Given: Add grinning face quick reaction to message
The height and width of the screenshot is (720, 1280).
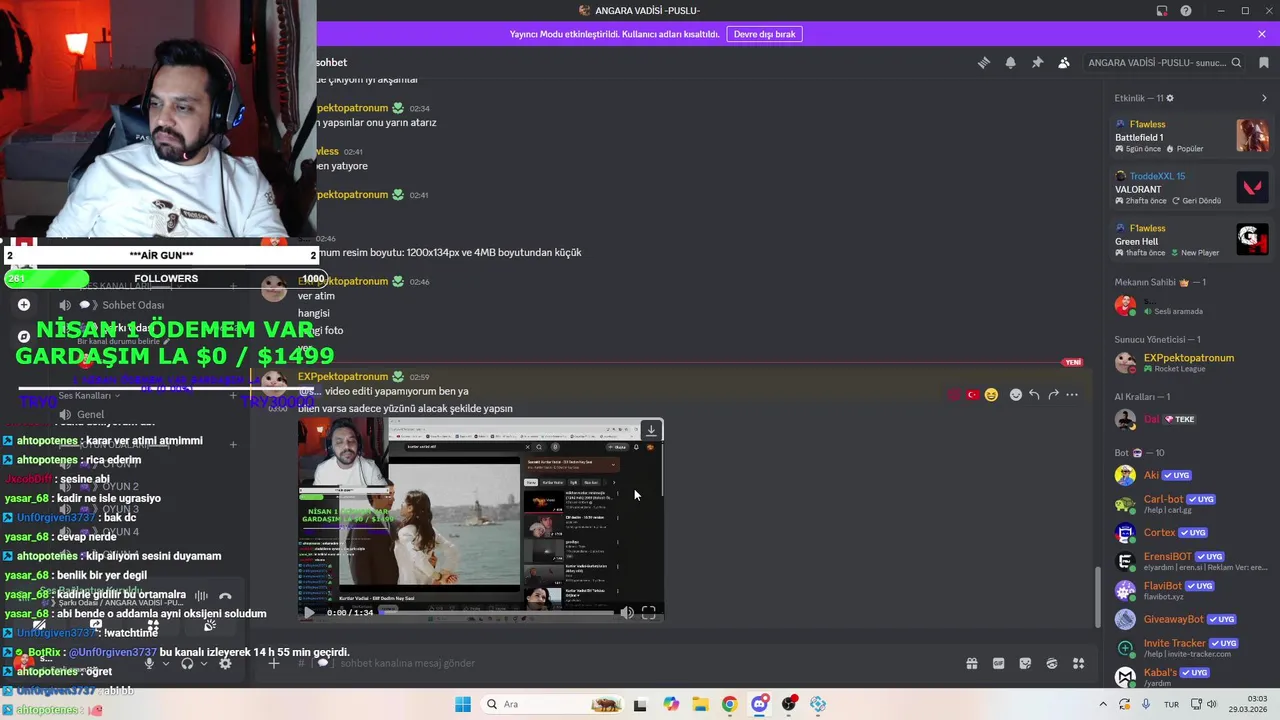Looking at the screenshot, I should (x=991, y=395).
